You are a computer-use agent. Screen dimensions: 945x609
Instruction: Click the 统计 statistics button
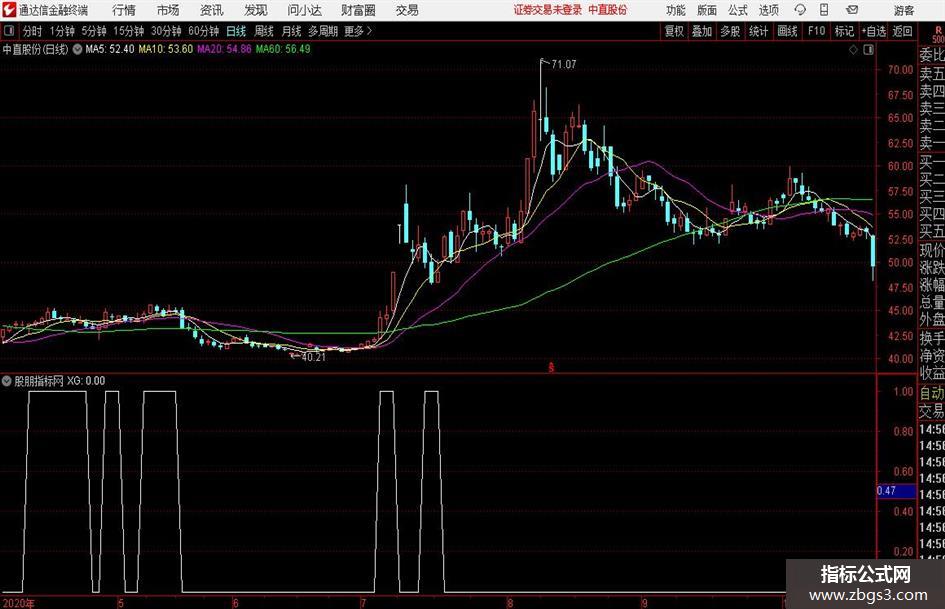pos(759,31)
